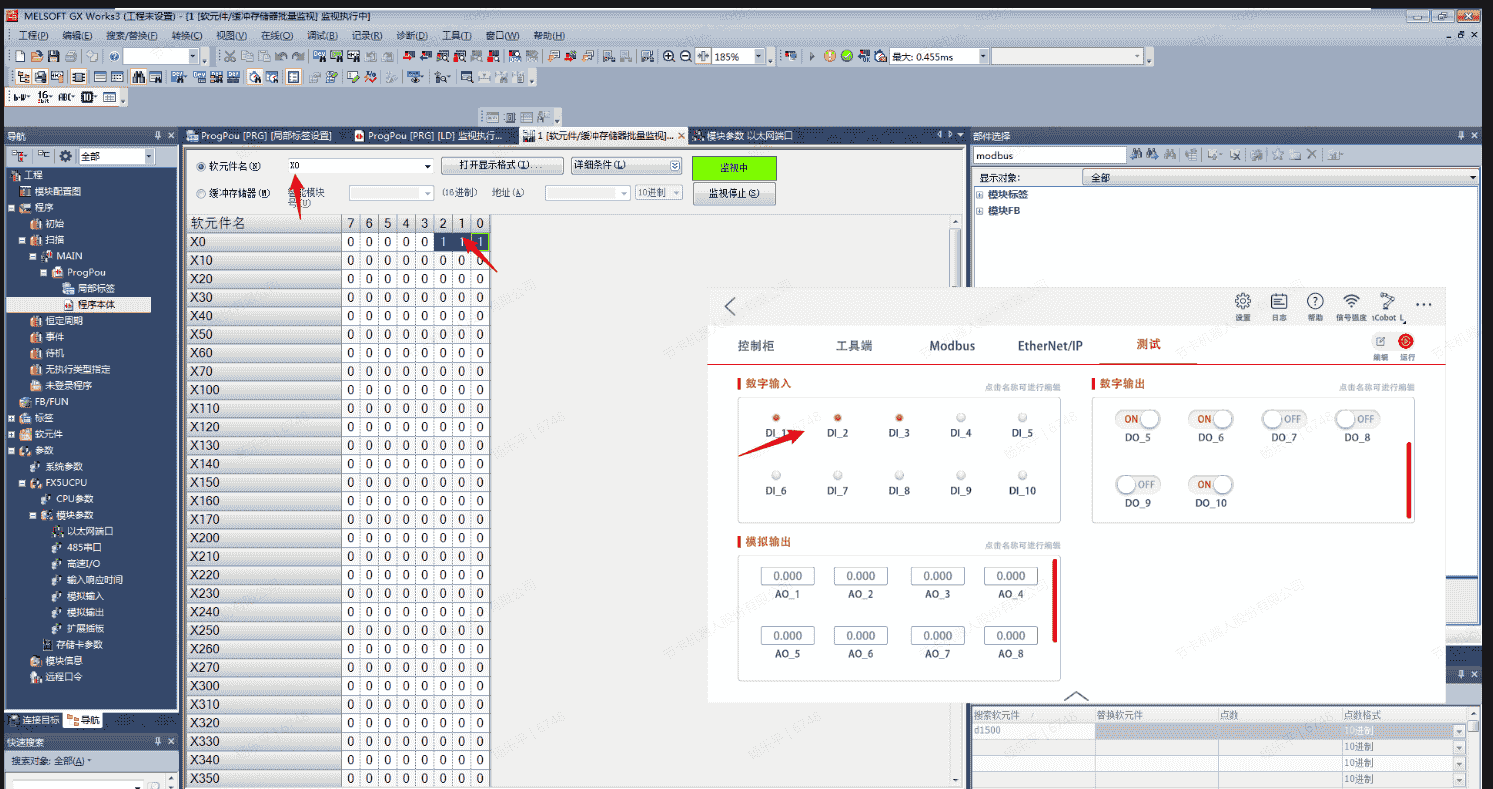Turn on the DO_7 output switch
The image size is (1493, 789).
pos(1284,419)
